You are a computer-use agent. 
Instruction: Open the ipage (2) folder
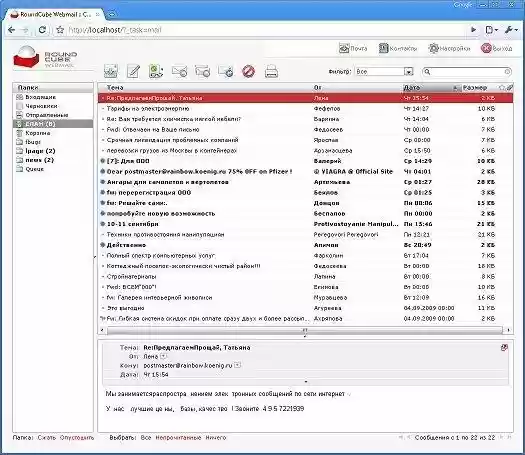click(53, 151)
